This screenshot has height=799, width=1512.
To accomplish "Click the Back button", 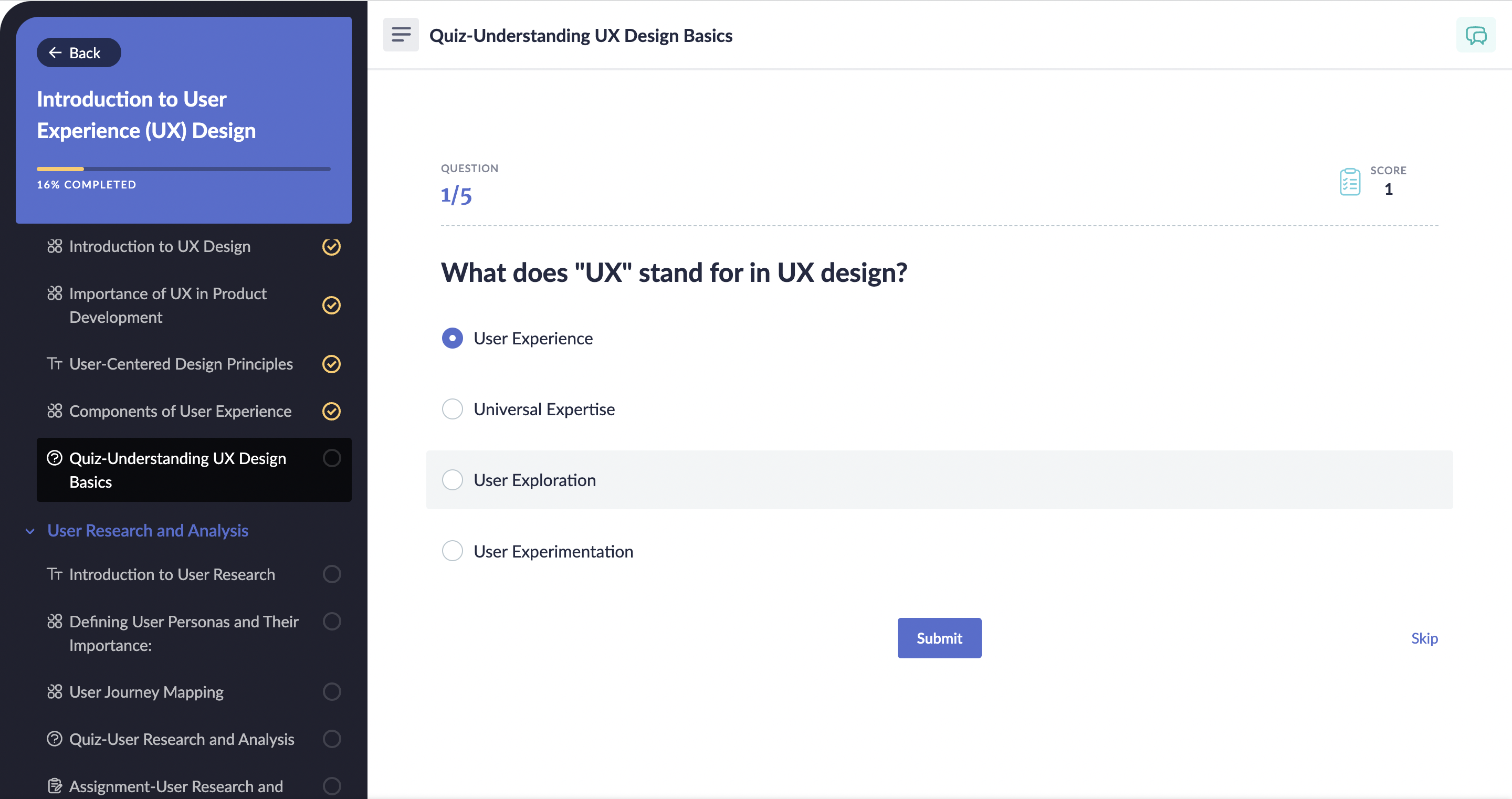I will click(79, 53).
